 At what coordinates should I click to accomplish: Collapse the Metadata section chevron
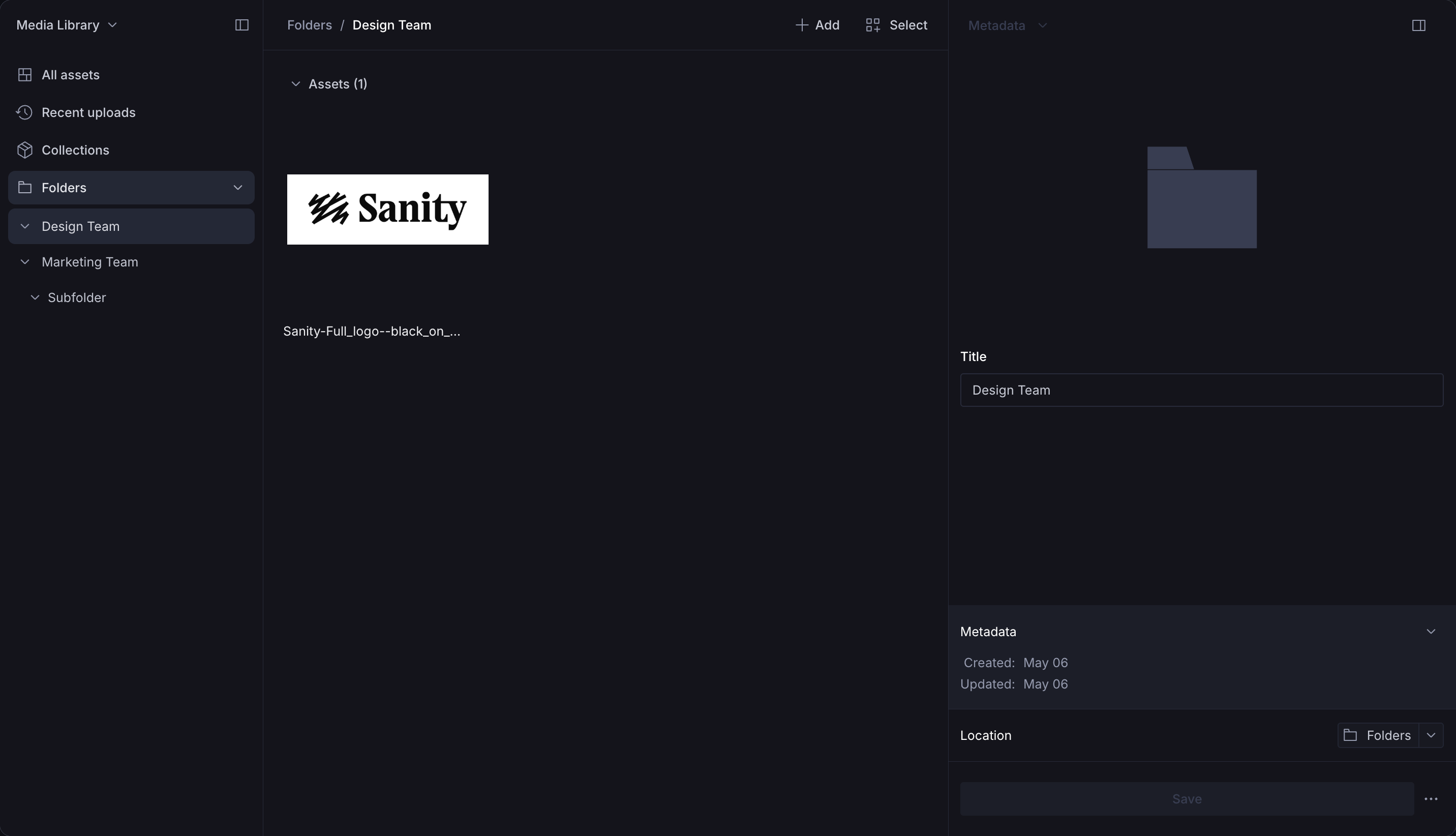coord(1431,632)
